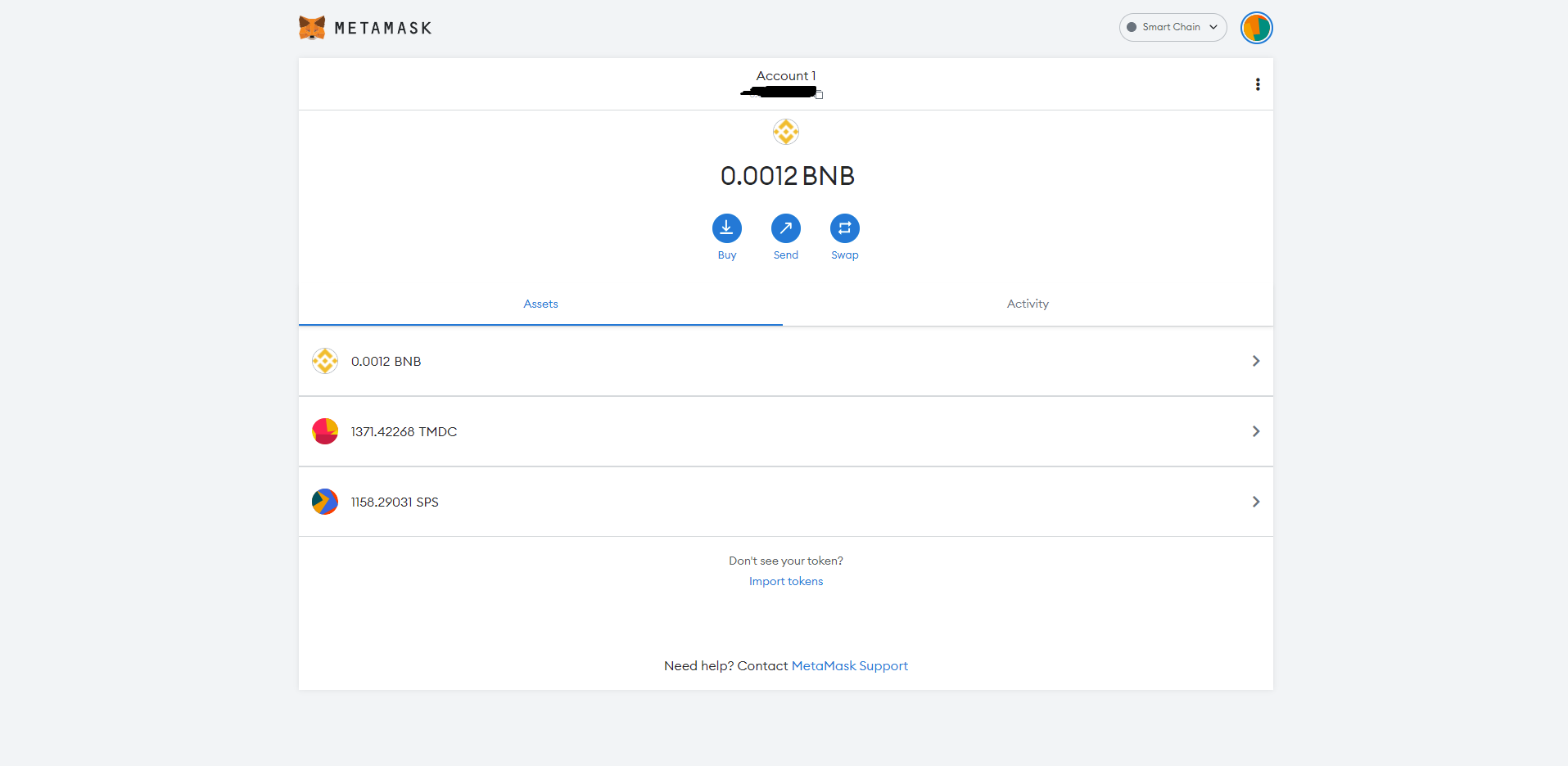The width and height of the screenshot is (1568, 766).
Task: Select the 1158.29031 SPS text
Action: [395, 502]
